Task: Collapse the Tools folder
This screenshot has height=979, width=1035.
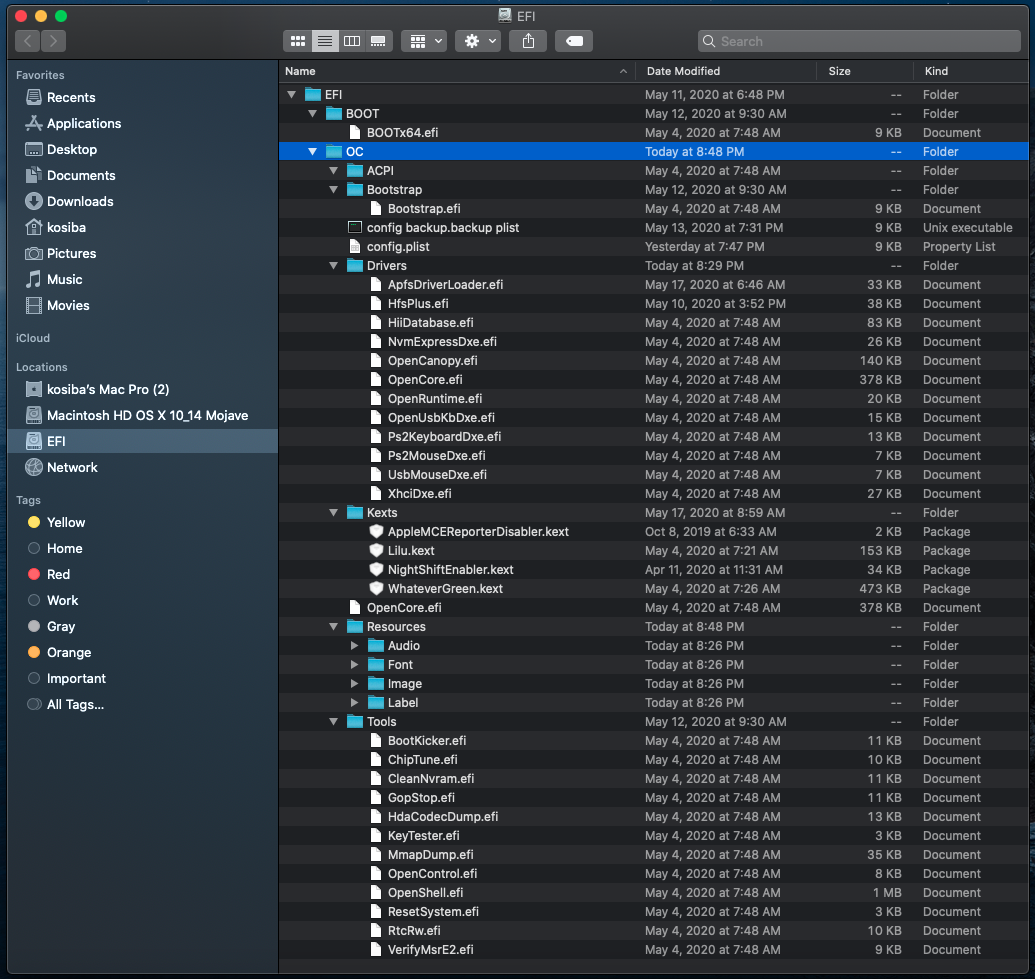Action: (x=333, y=722)
